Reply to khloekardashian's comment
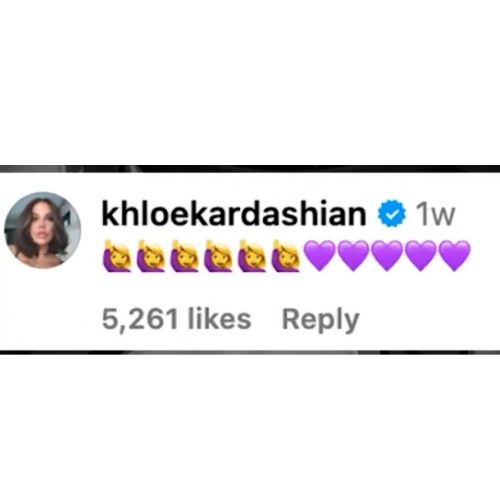Image resolution: width=500 pixels, height=500 pixels. pyautogui.click(x=321, y=321)
